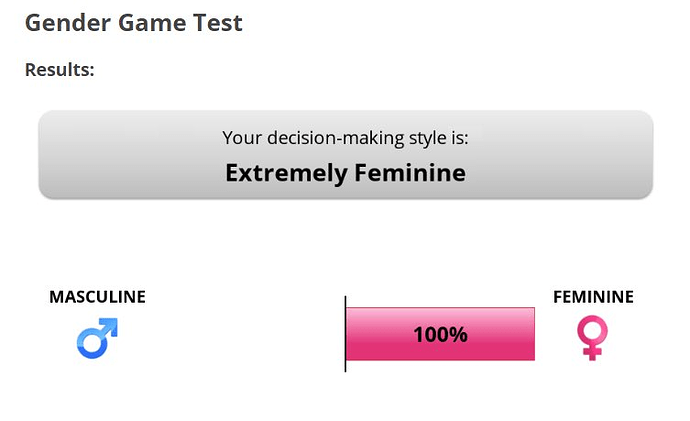Click the gray results box background

click(x=345, y=154)
